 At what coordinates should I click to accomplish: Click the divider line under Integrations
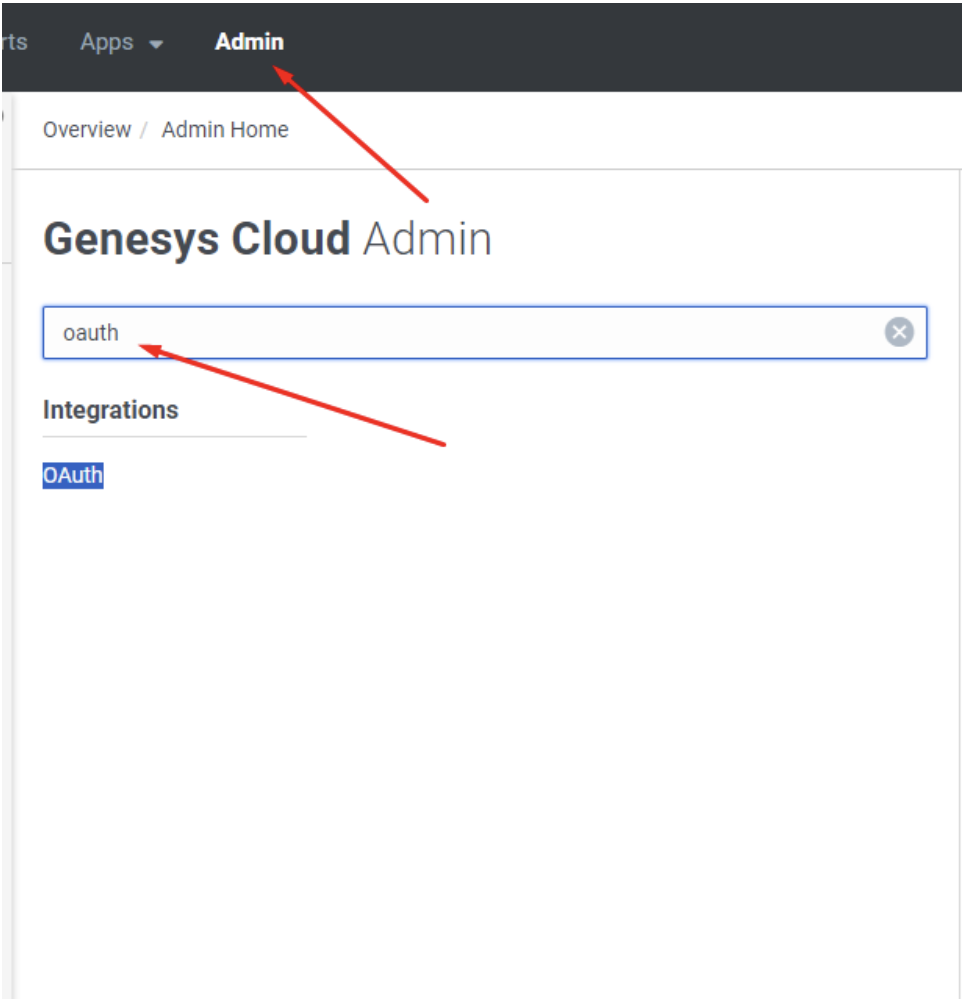coord(174,437)
